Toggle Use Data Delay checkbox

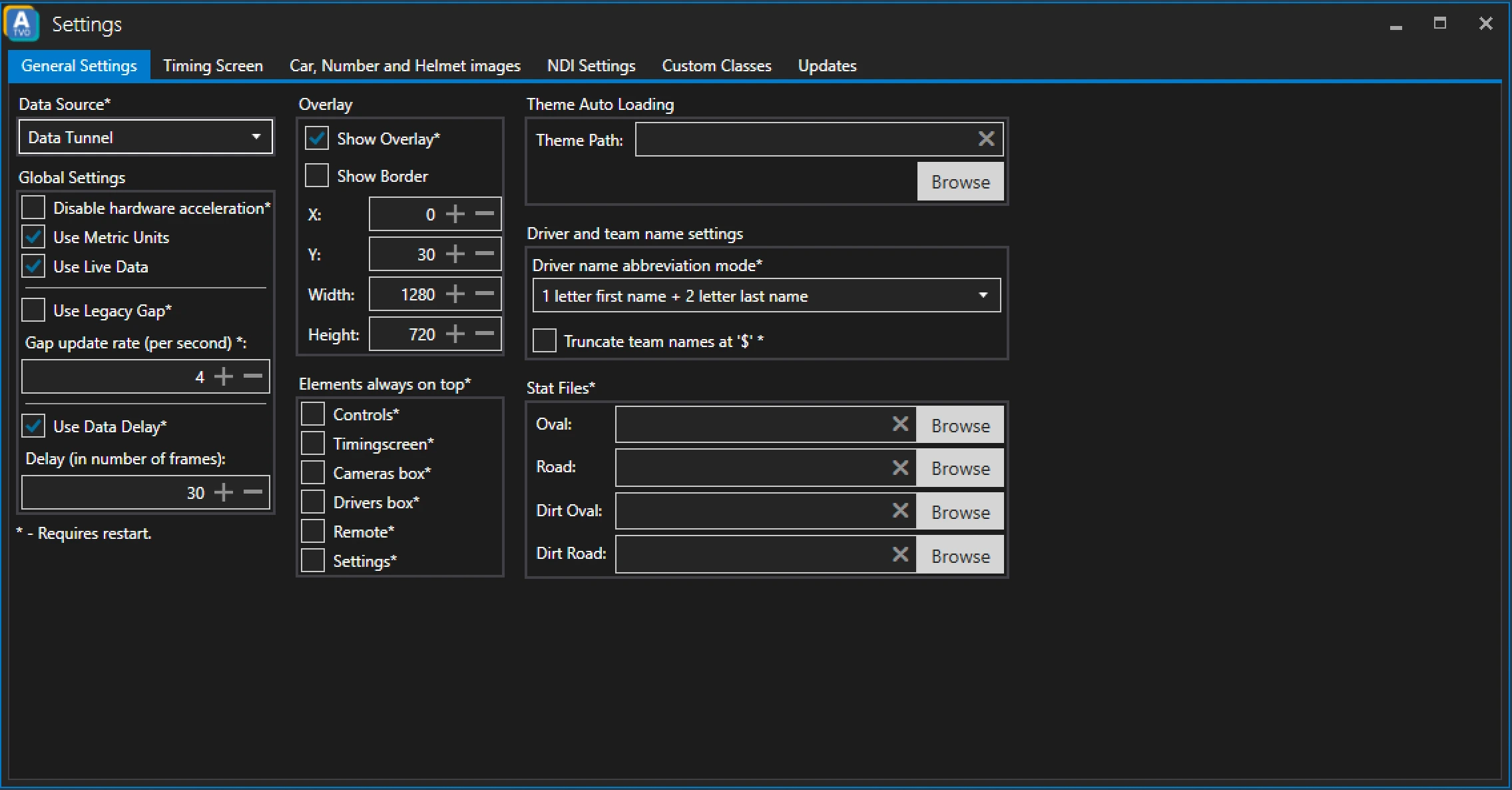click(33, 426)
